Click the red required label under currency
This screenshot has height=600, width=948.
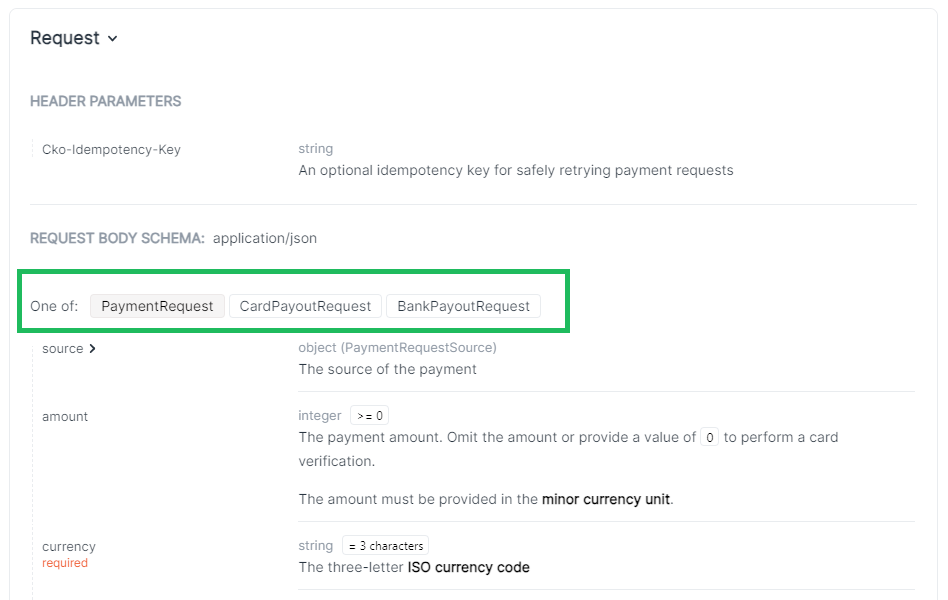pos(65,563)
